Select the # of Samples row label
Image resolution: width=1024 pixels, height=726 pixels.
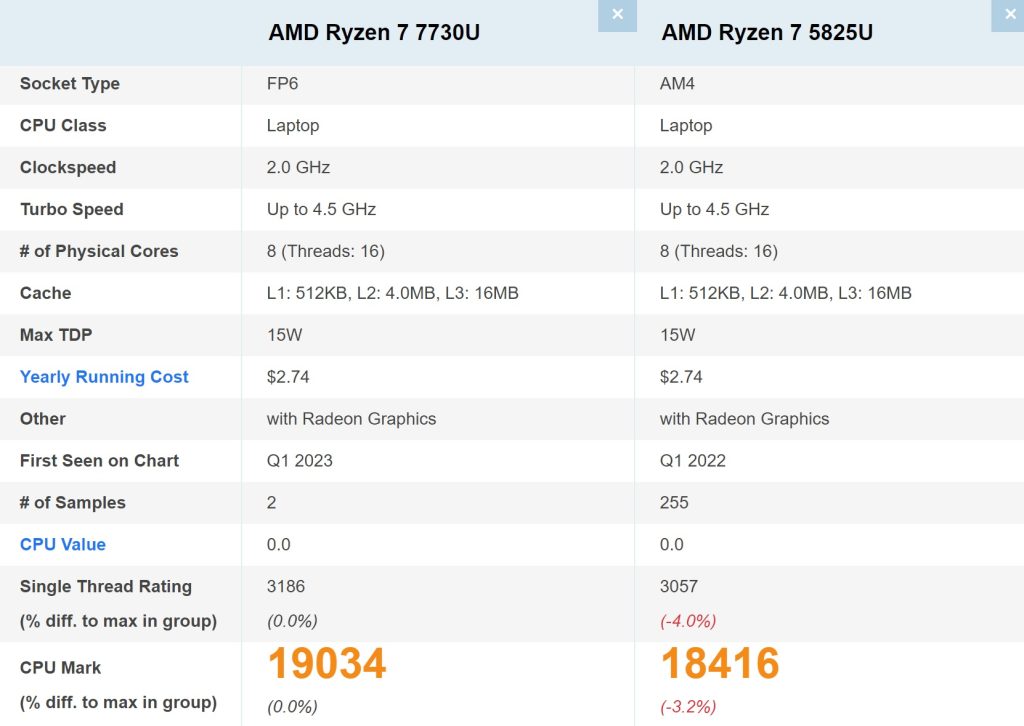72,503
